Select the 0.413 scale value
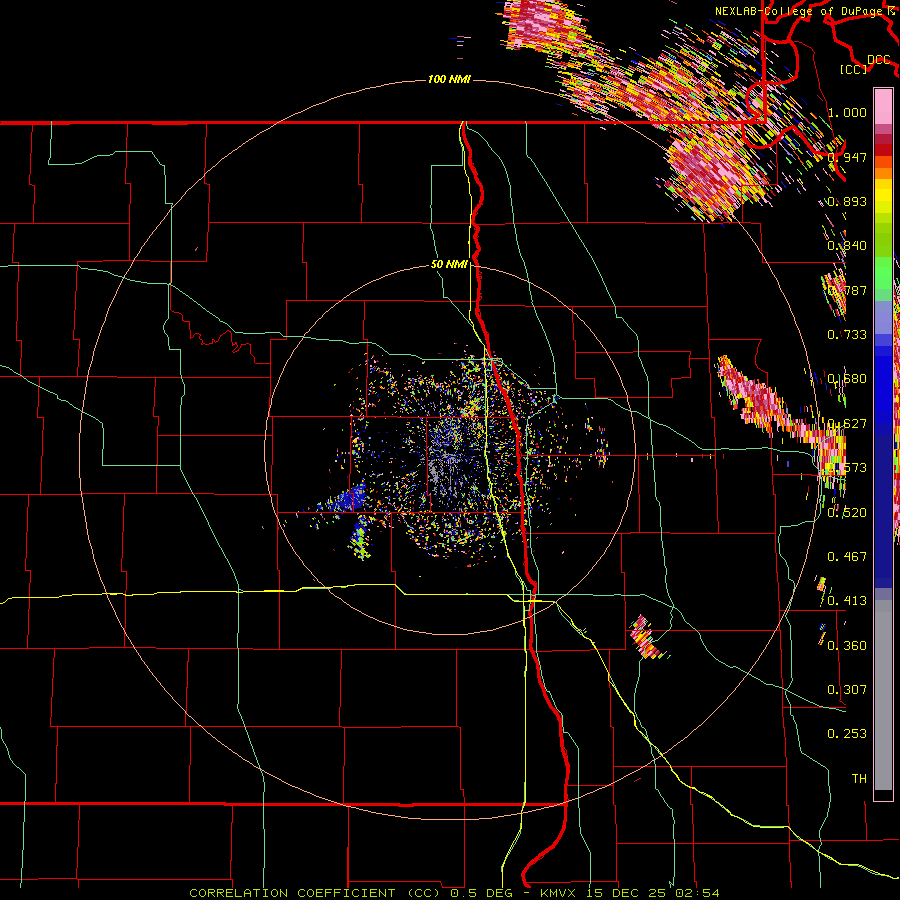 (x=847, y=601)
